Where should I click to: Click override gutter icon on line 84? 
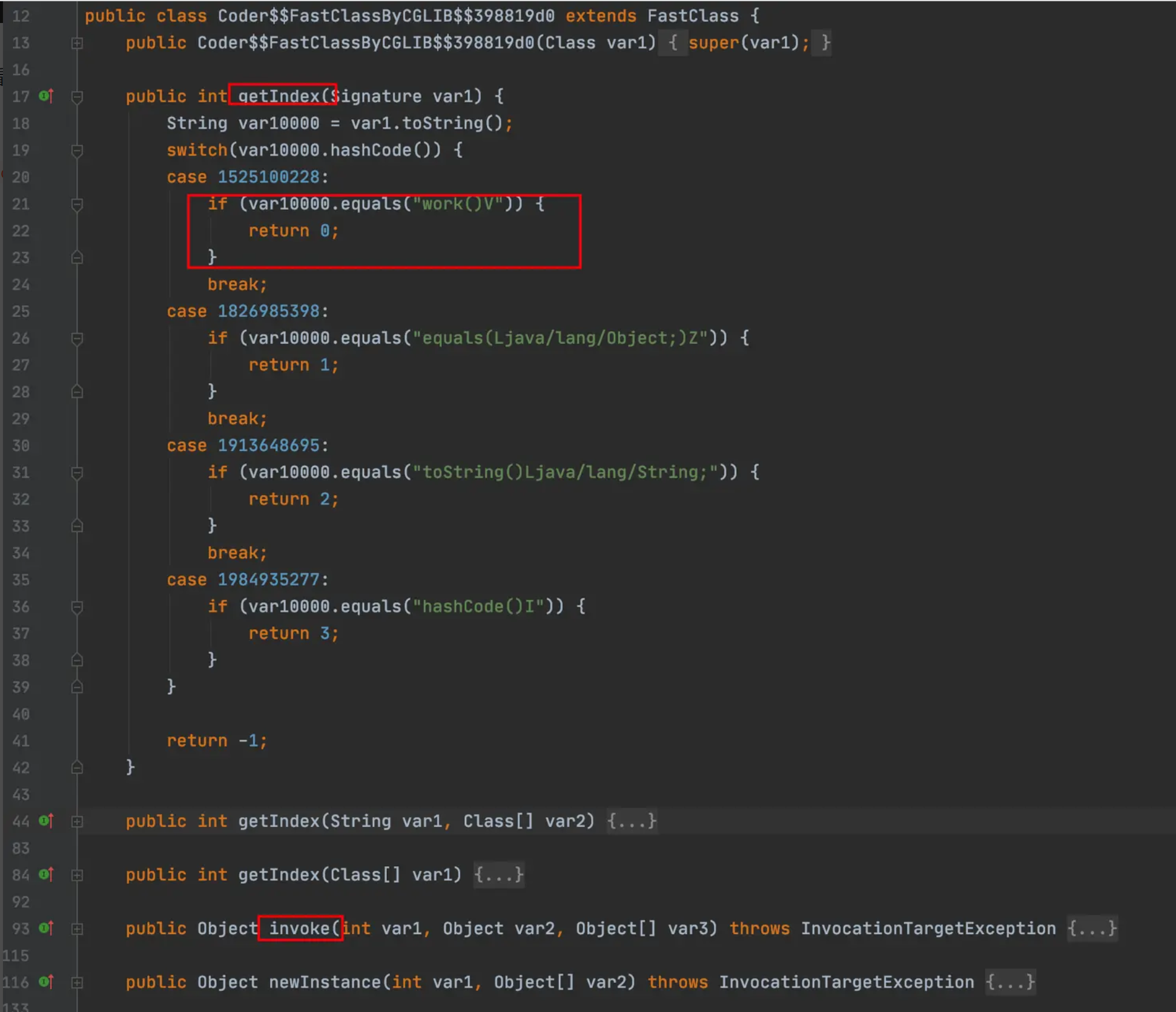pos(46,874)
